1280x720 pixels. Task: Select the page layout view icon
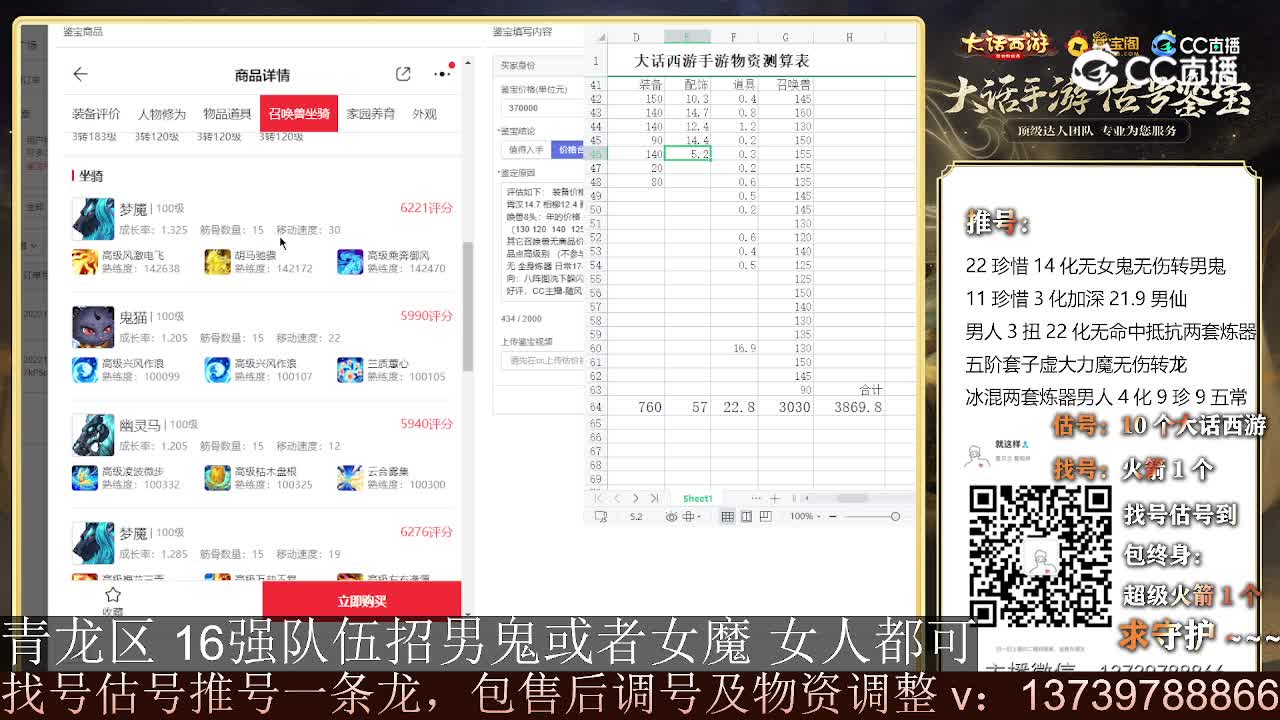click(745, 516)
